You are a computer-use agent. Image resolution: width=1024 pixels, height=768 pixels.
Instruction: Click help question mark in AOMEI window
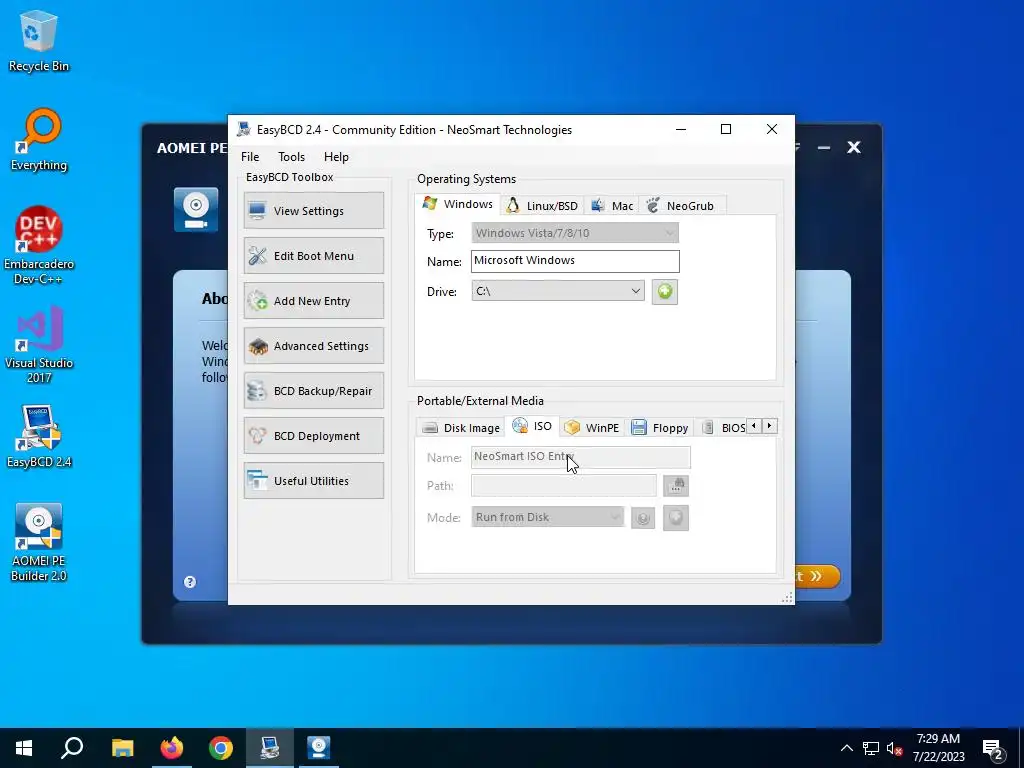tap(190, 582)
